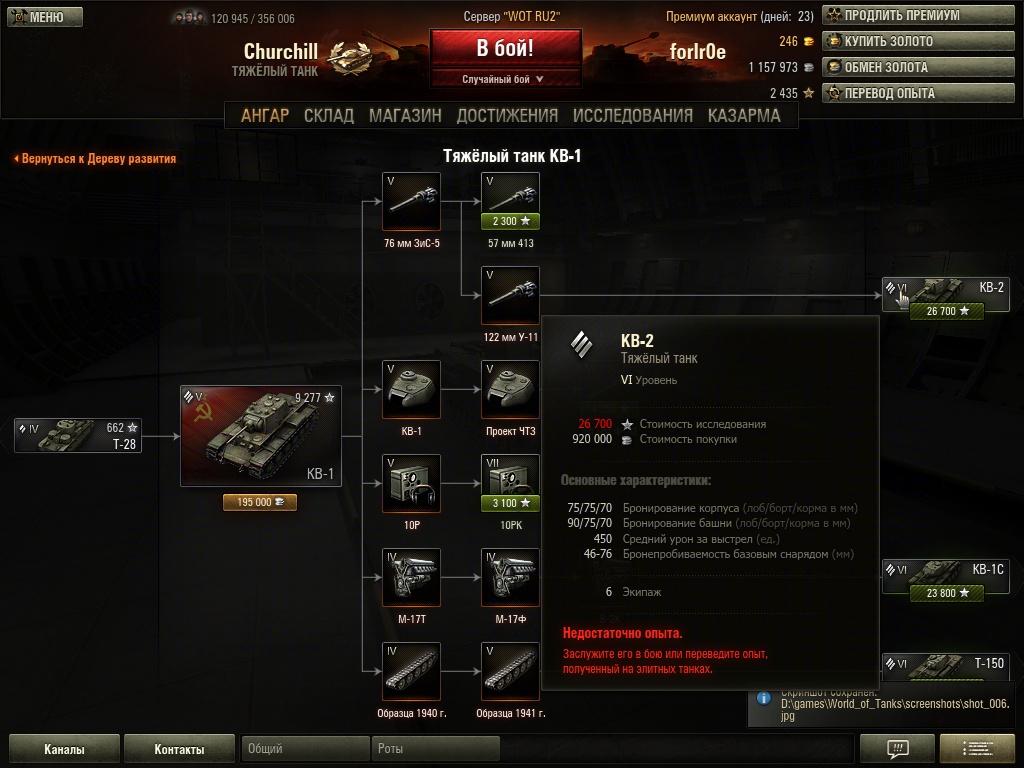The image size is (1024, 768).
Task: Select the 76 мм ЗиС-5 gun module
Action: tap(411, 201)
